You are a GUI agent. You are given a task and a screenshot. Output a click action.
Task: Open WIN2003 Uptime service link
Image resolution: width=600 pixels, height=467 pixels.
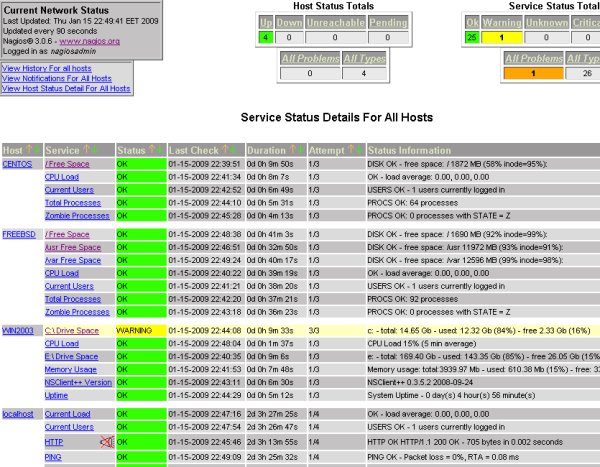pos(56,395)
